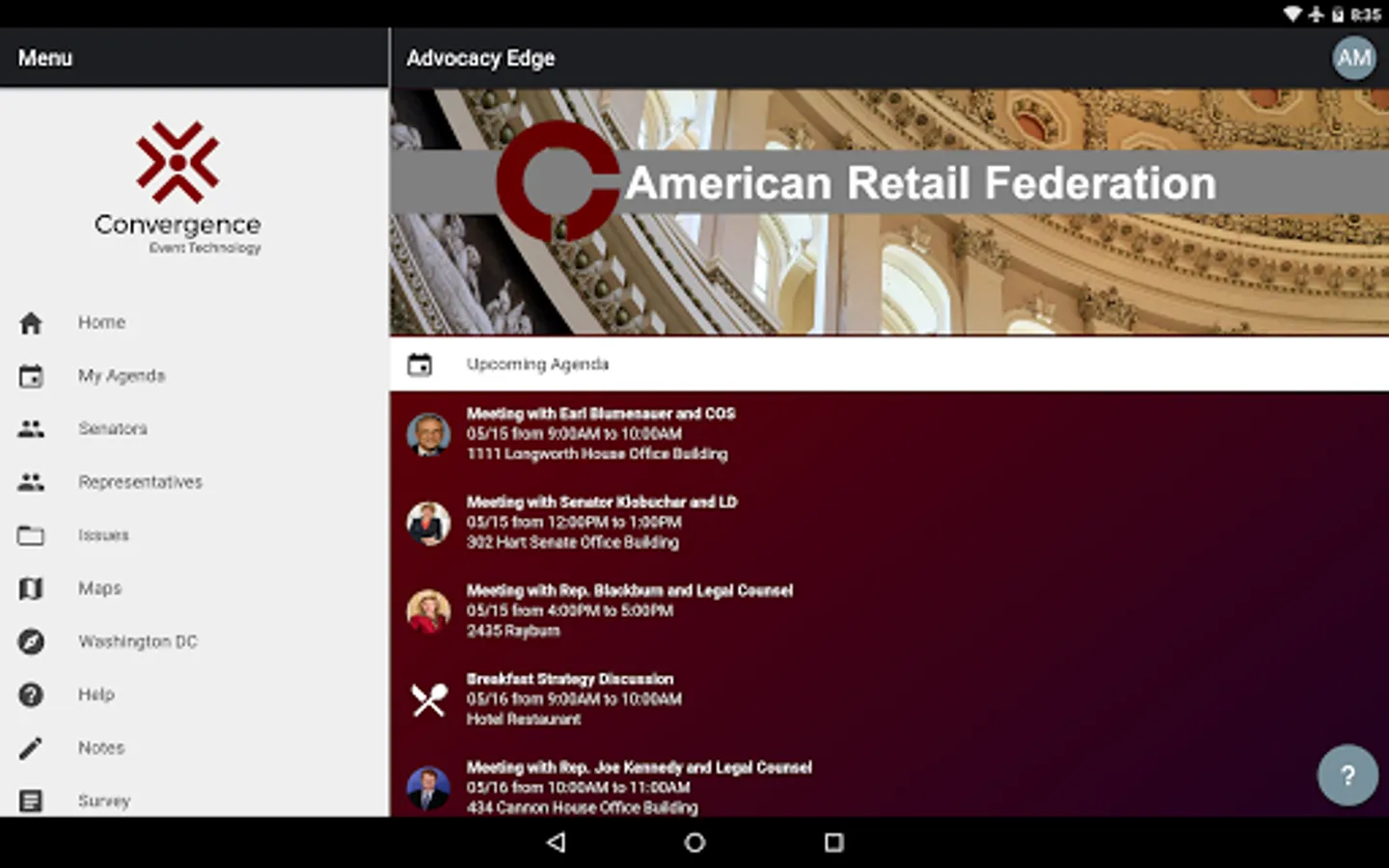This screenshot has height=868, width=1389.
Task: Tap Senator Klobuchar's photo thumbnail
Action: click(x=429, y=523)
